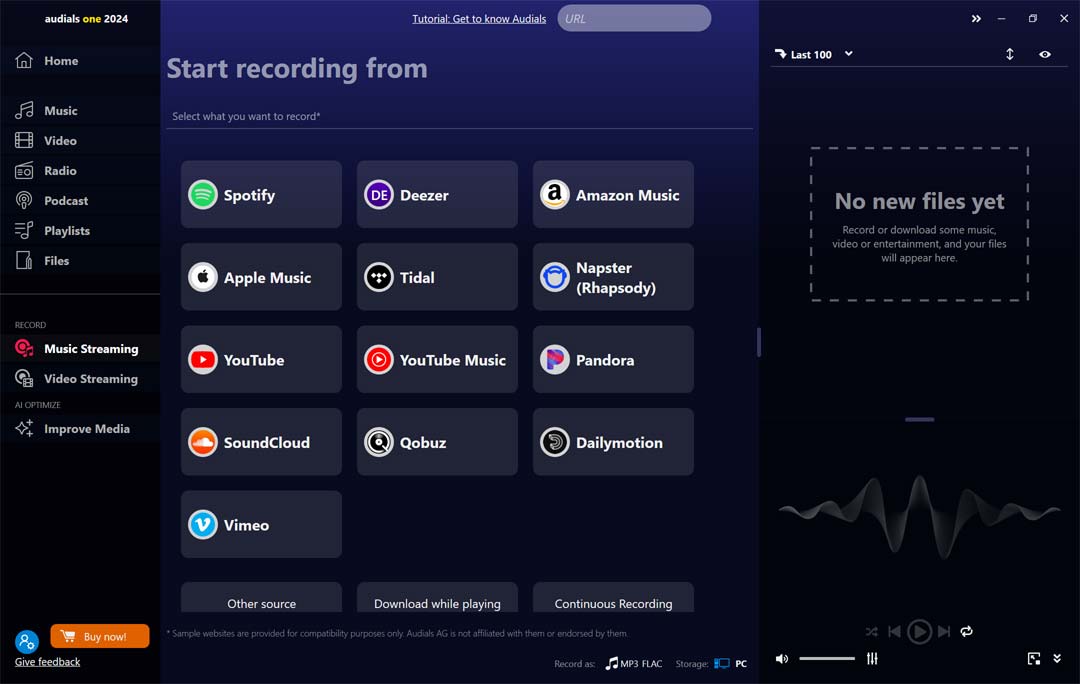
Task: Enable repeat playback
Action: click(x=966, y=631)
